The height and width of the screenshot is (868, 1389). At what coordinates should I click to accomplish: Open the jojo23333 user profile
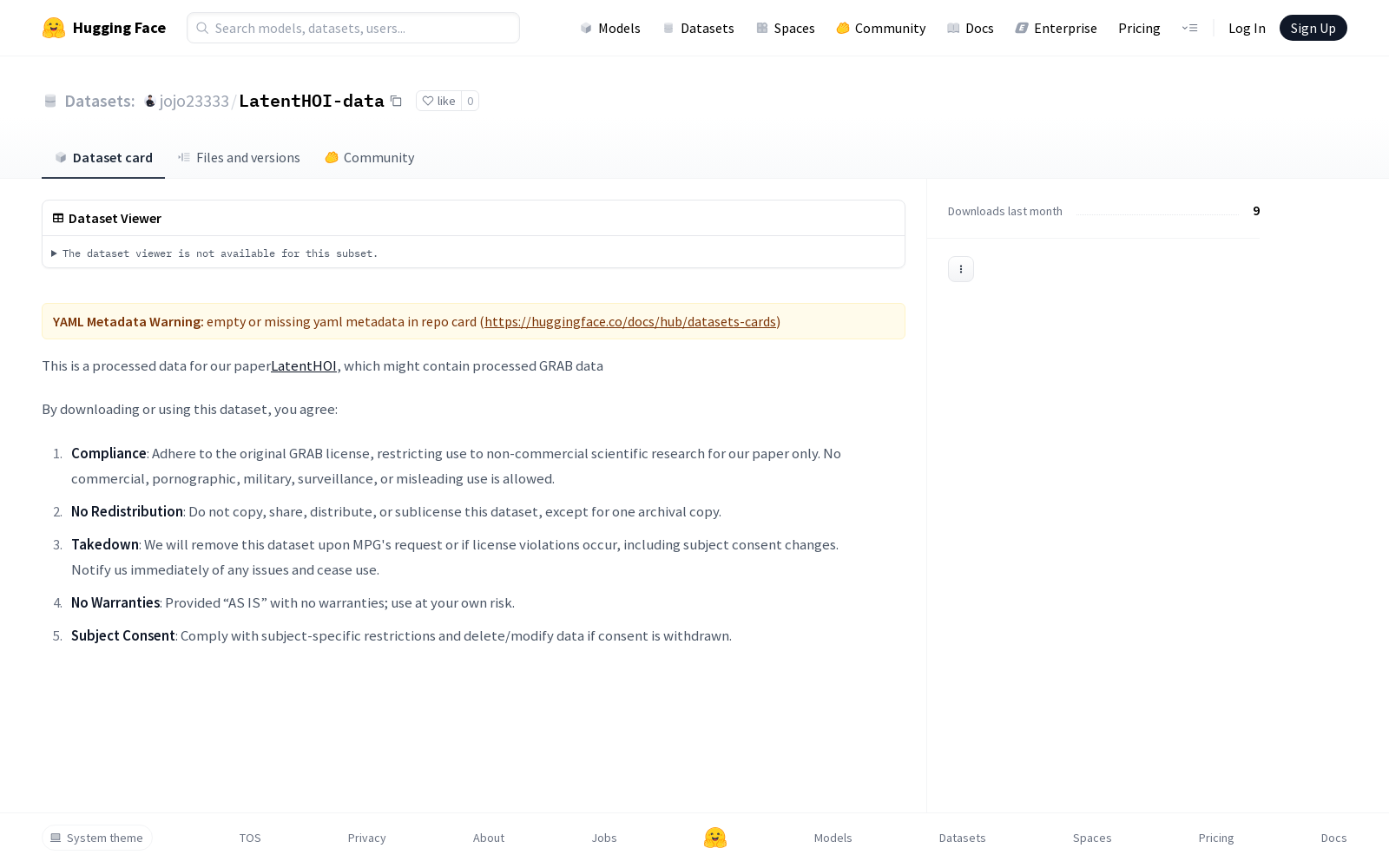(194, 101)
